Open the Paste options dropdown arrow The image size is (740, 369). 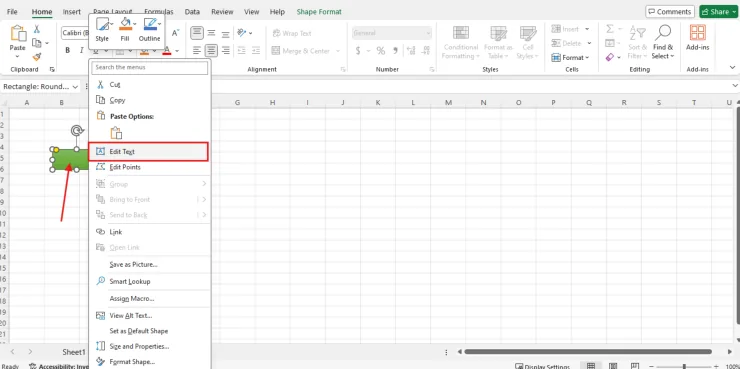pos(18,57)
